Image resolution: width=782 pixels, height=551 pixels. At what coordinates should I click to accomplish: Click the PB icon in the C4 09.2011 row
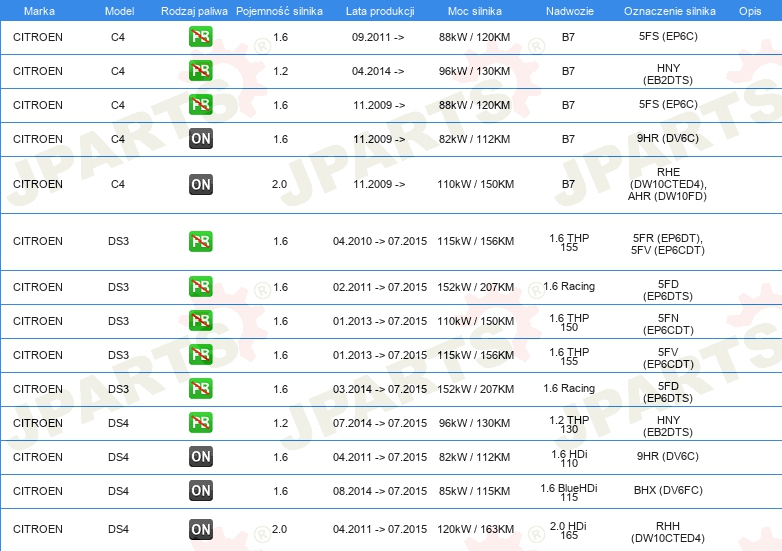tap(201, 37)
